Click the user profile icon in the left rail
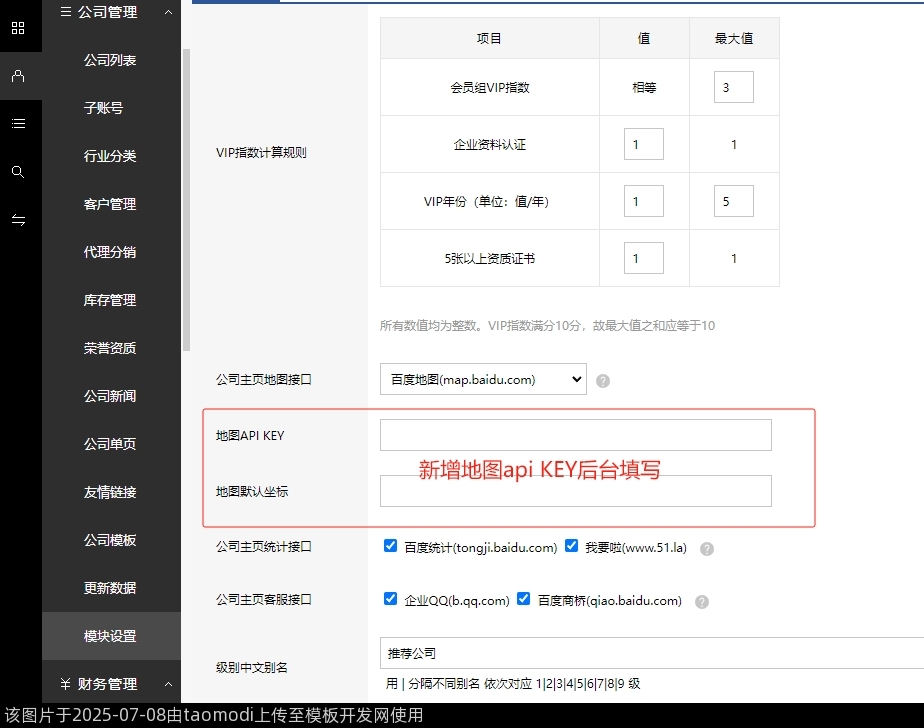The height and width of the screenshot is (728, 924). 18,75
